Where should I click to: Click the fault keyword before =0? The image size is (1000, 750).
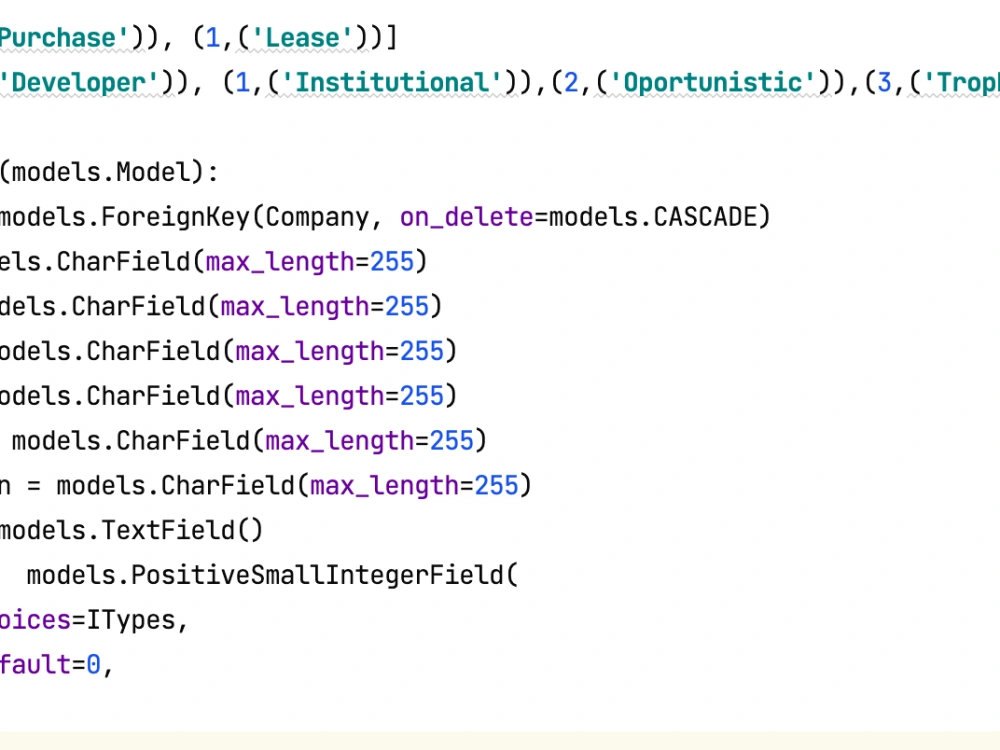pos(35,665)
